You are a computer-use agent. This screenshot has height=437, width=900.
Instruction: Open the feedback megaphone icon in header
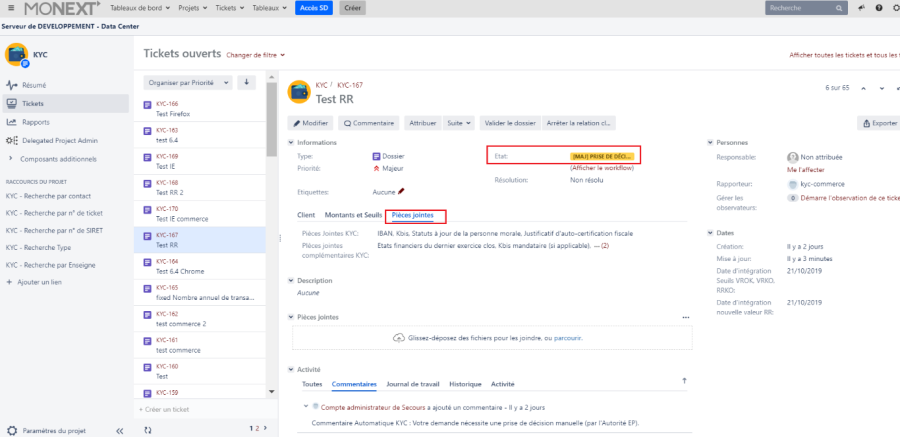point(861,8)
